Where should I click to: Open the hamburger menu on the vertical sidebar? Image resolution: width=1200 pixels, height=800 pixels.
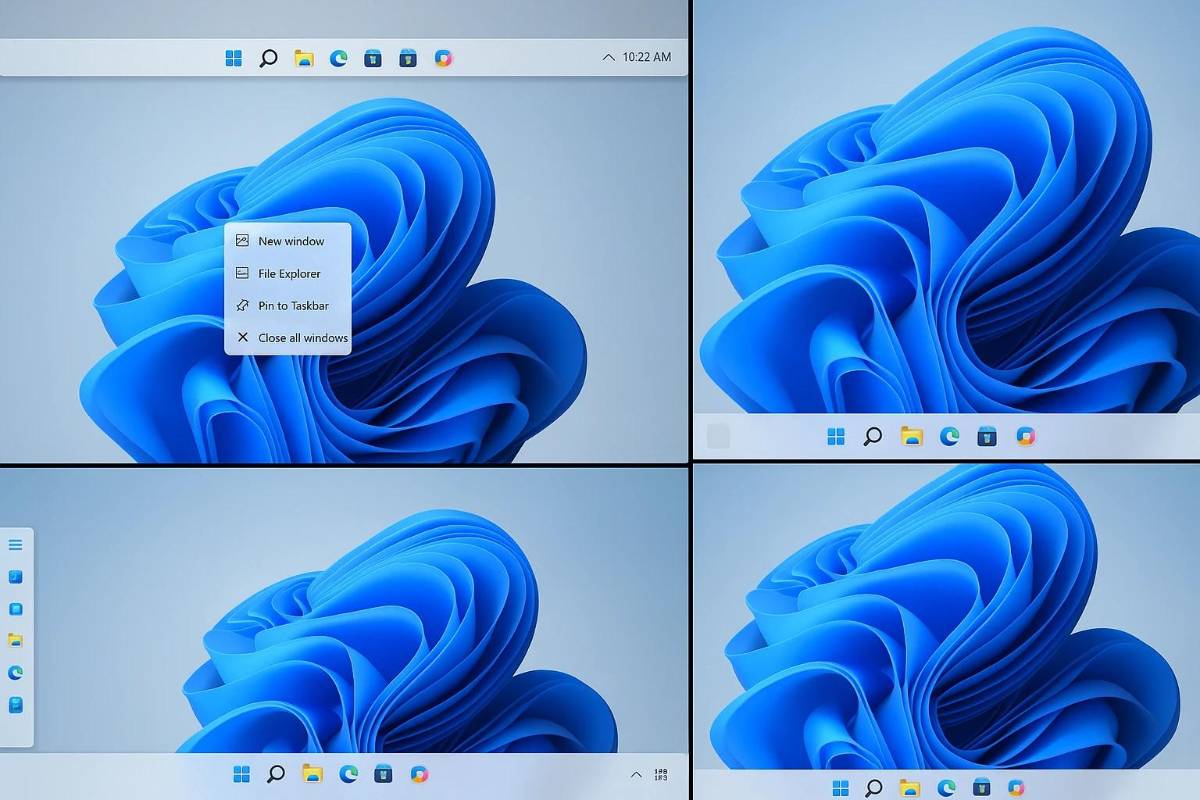(15, 545)
